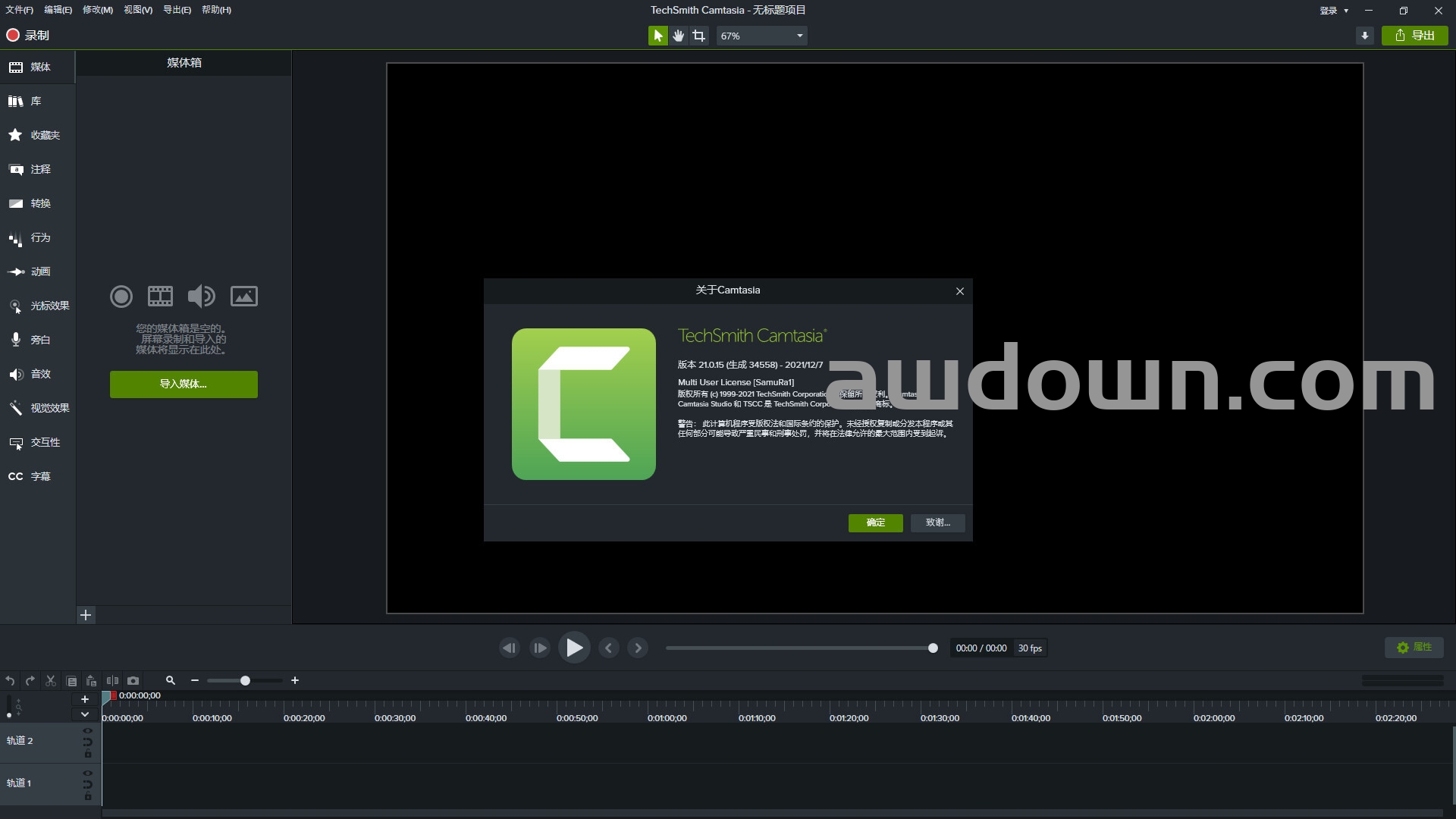This screenshot has width=1456, height=819.
Task: Open the 修改(M) menu
Action: [x=97, y=10]
